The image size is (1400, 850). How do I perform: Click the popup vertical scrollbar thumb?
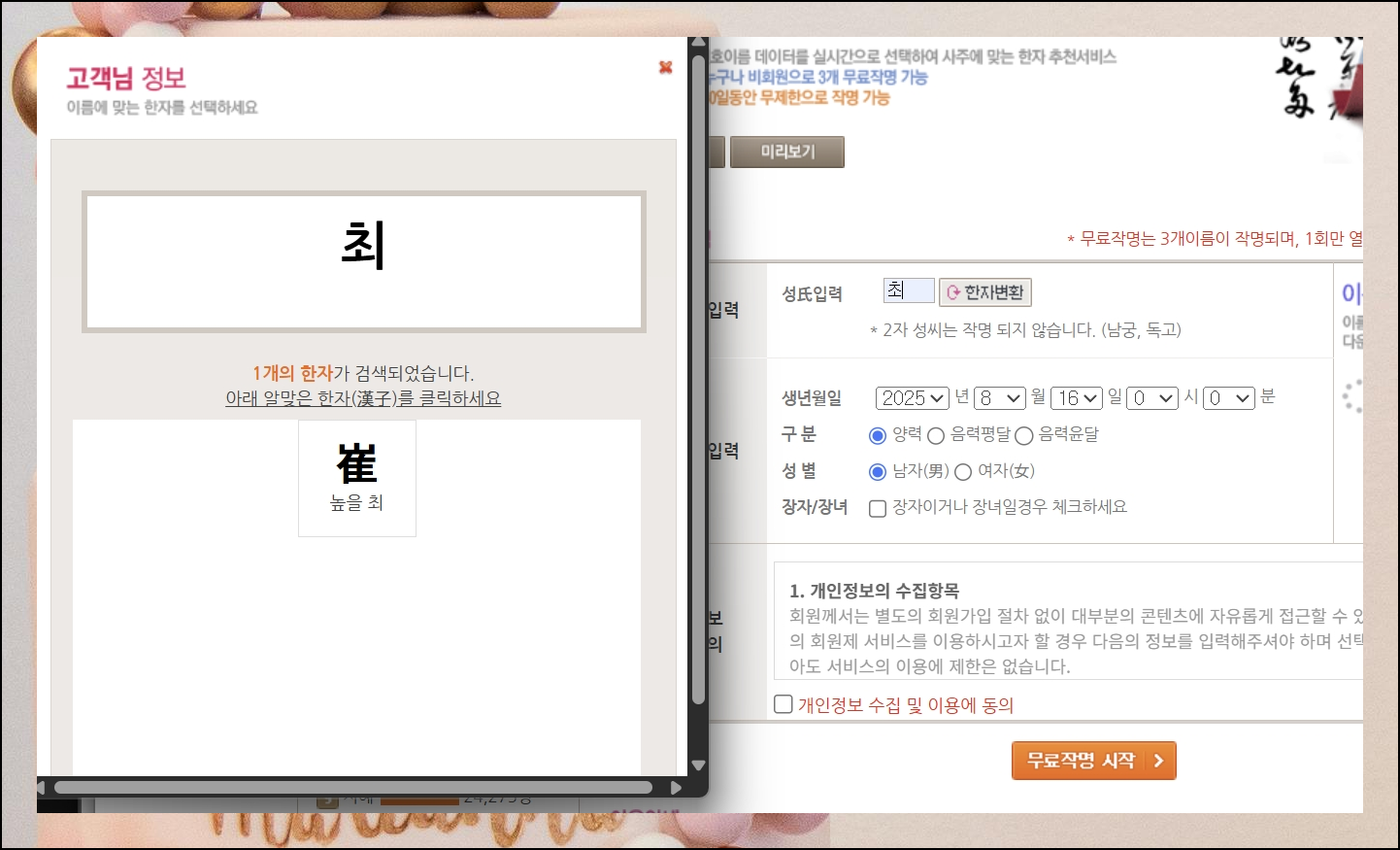[698, 379]
